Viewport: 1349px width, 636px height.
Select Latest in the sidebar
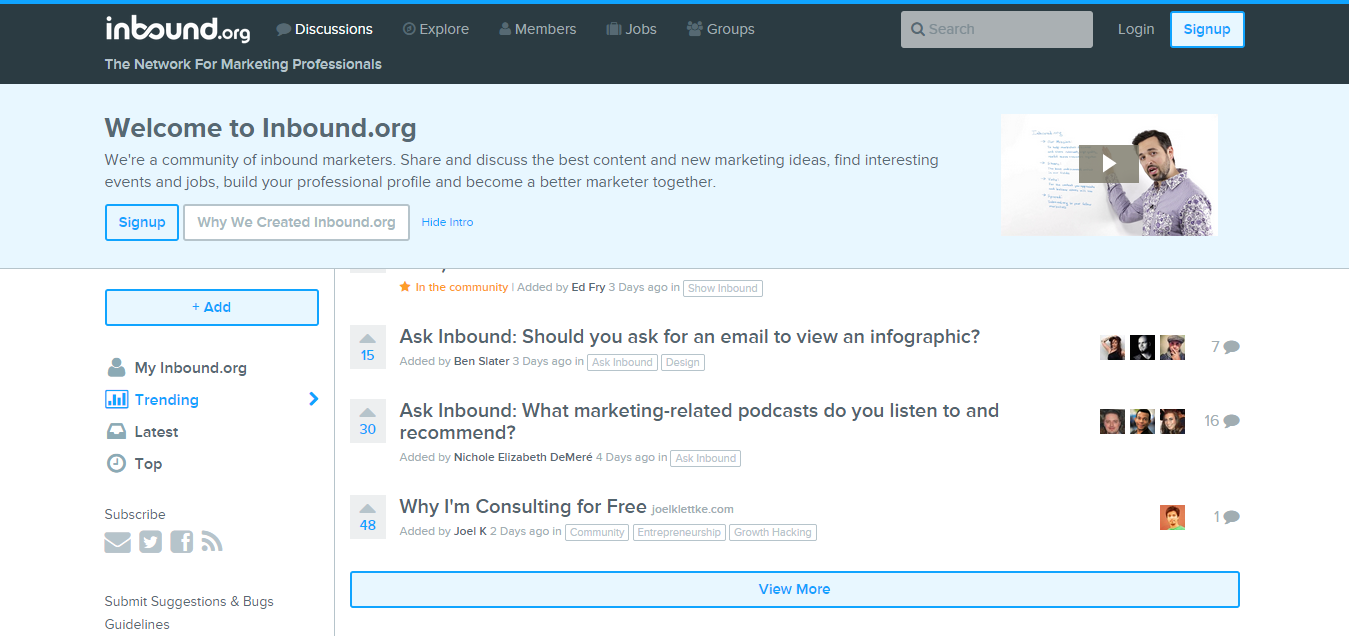coord(142,432)
